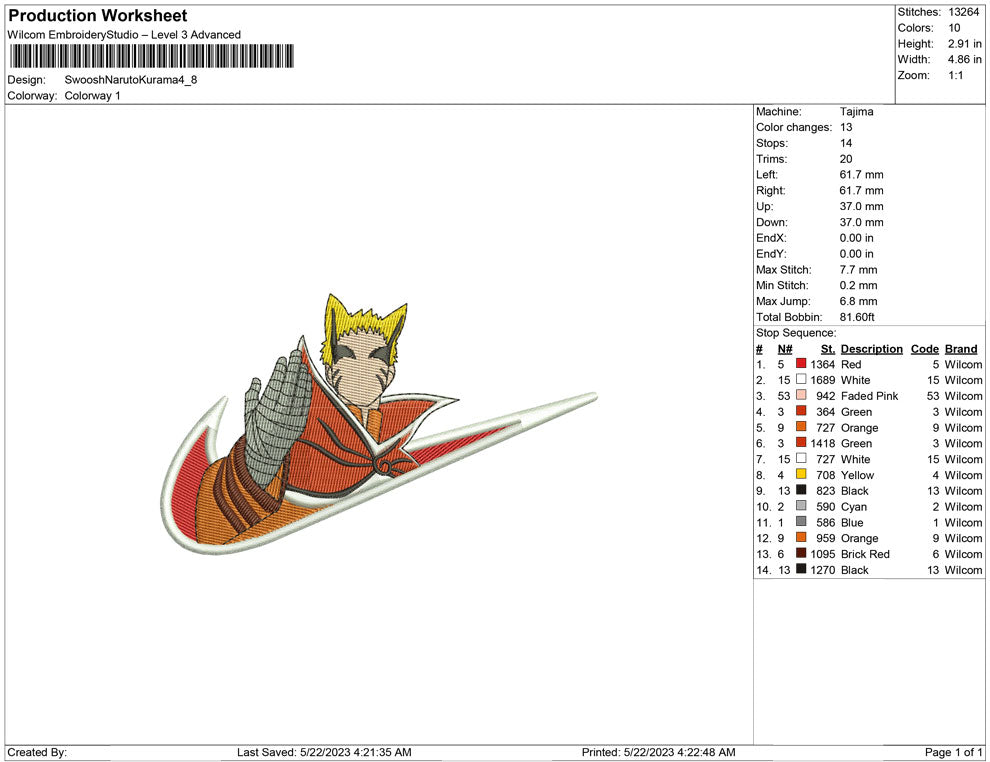Click the Trims value 20
Viewport: 990px width, 762px height.
pos(846,159)
